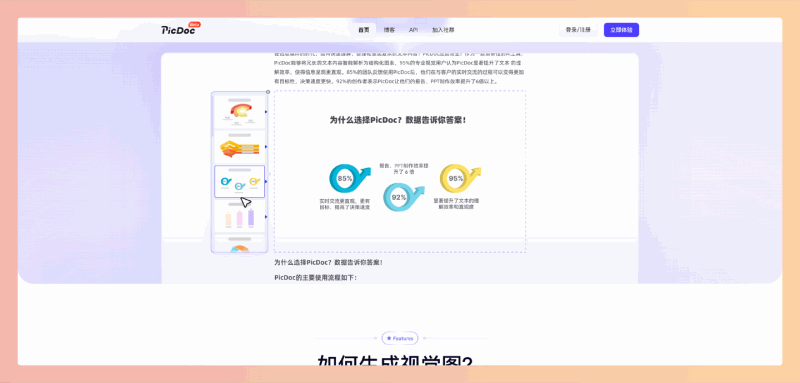Click the red Beta badge on logo
This screenshot has width=800, height=383.
[x=194, y=24]
